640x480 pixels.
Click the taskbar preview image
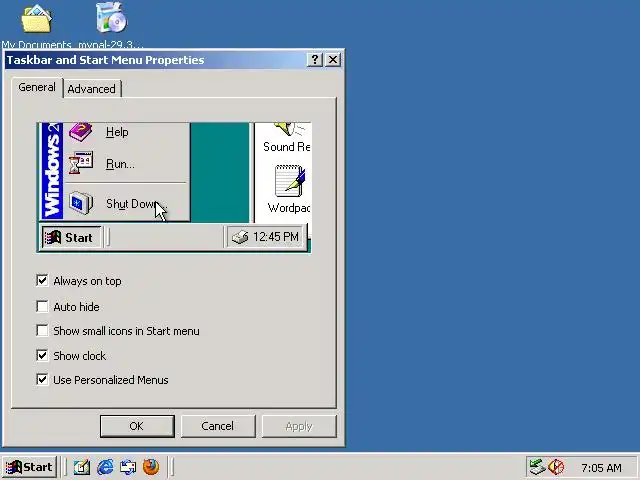pyautogui.click(x=174, y=187)
